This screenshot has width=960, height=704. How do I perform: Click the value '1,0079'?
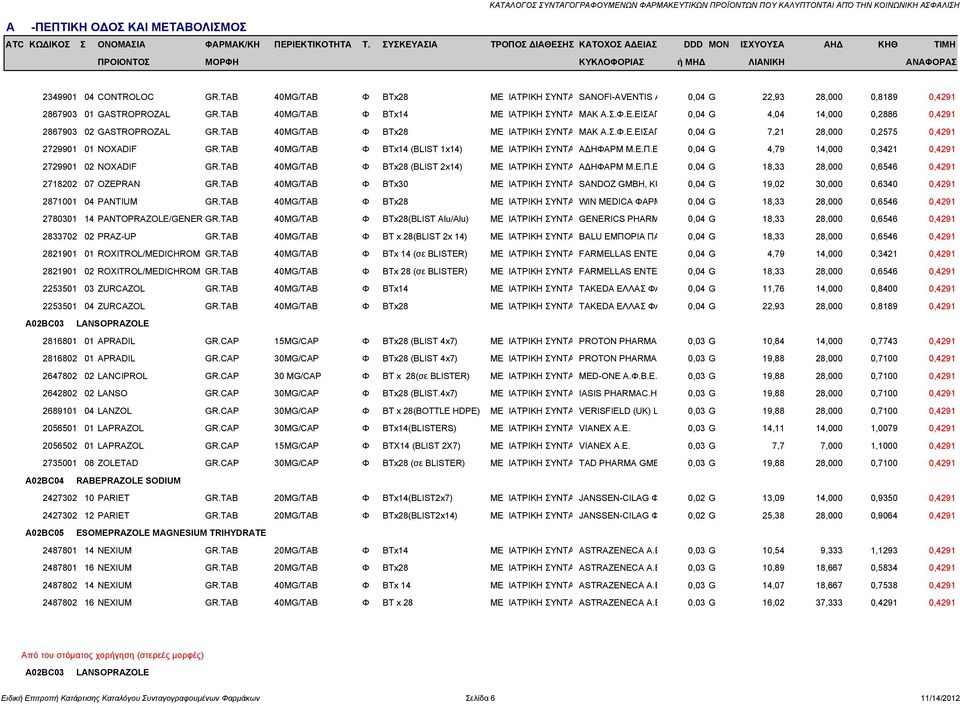click(x=884, y=428)
